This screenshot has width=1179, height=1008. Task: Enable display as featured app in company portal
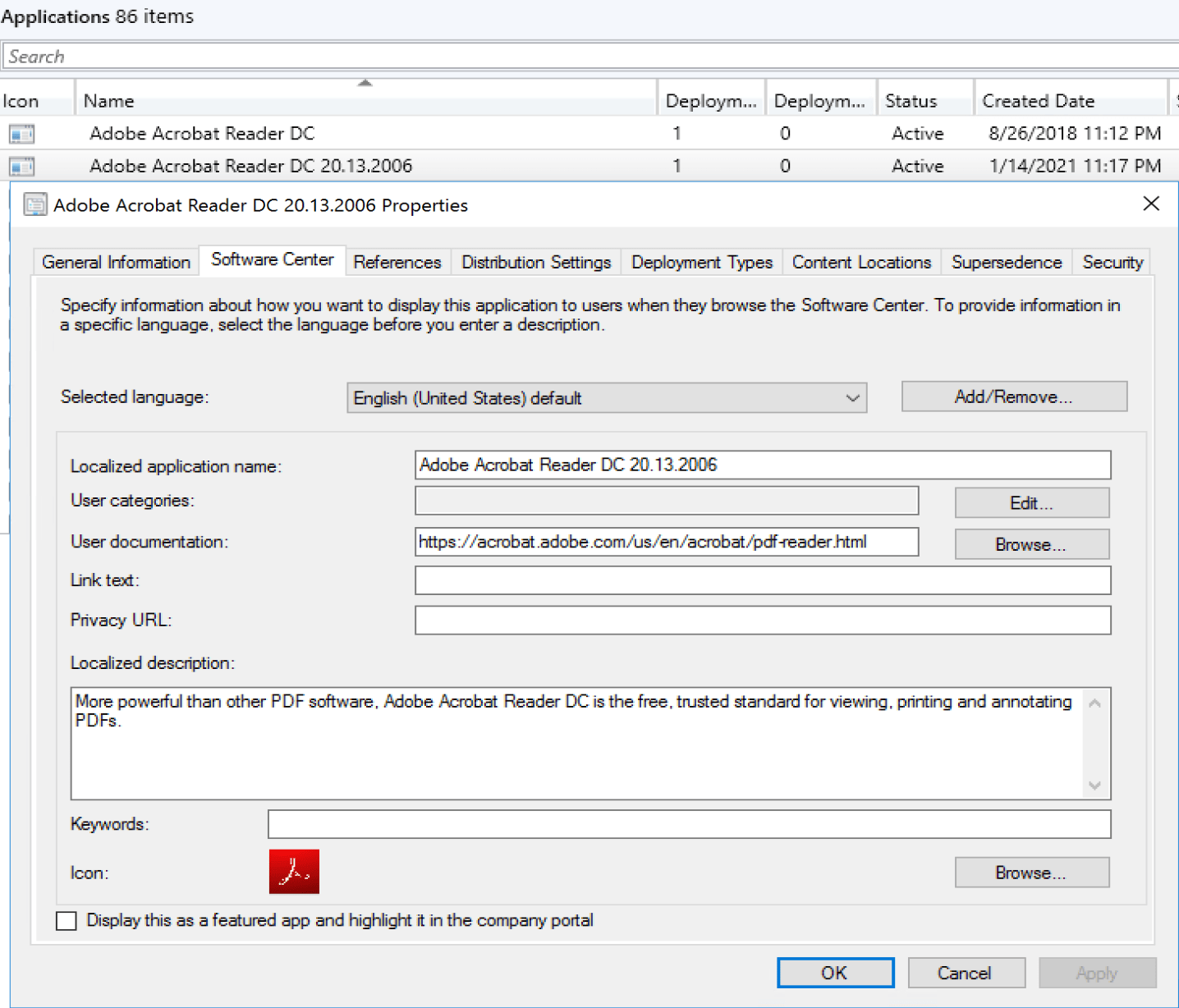[x=66, y=920]
